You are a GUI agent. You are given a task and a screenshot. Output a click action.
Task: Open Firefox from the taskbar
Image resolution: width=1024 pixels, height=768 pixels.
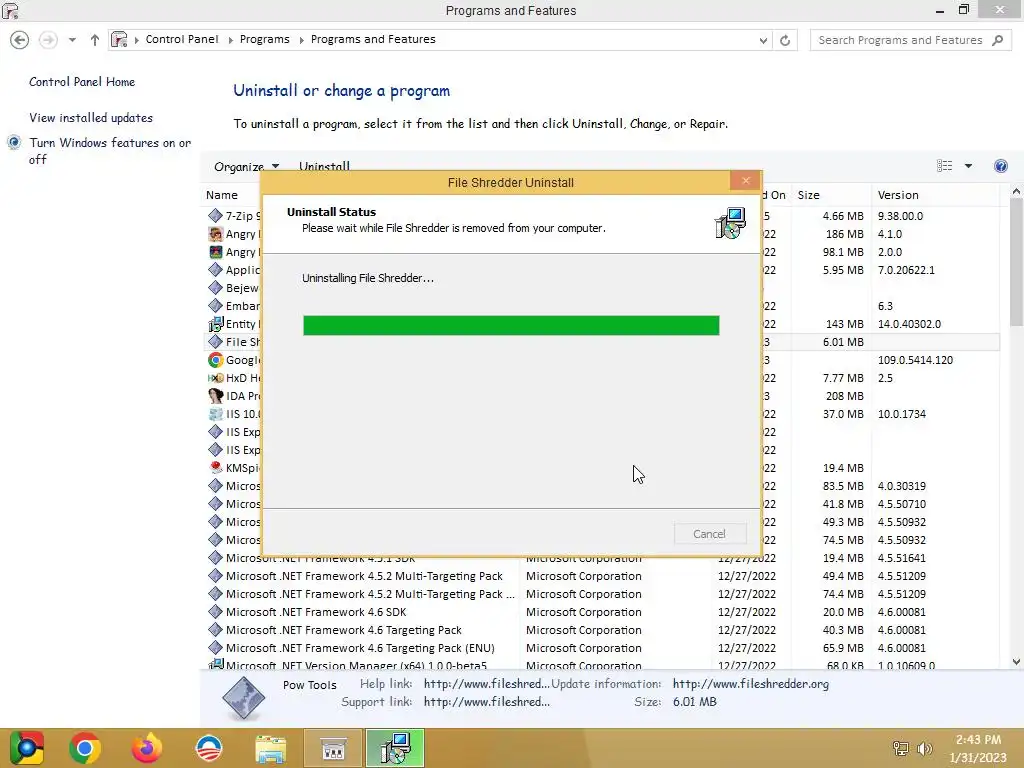(x=147, y=748)
